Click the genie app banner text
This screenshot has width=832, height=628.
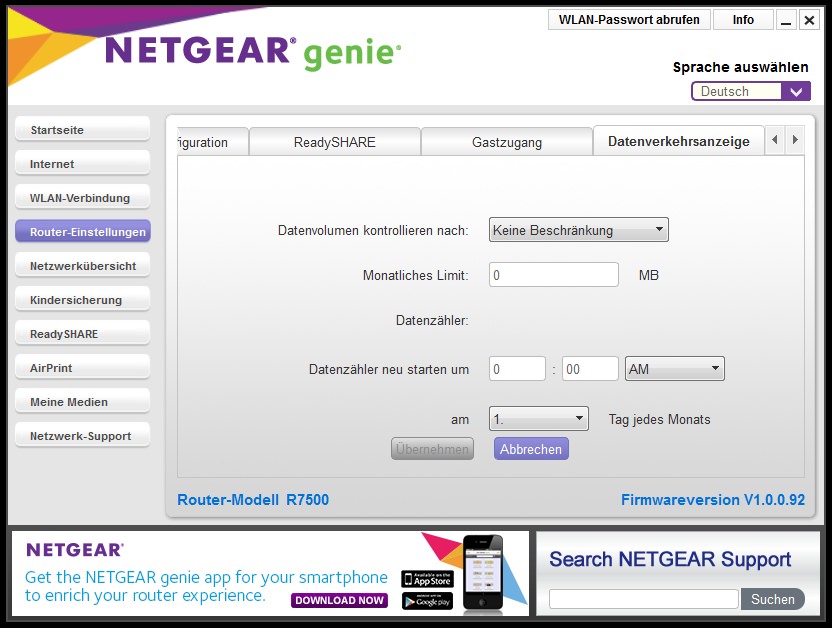pos(206,586)
